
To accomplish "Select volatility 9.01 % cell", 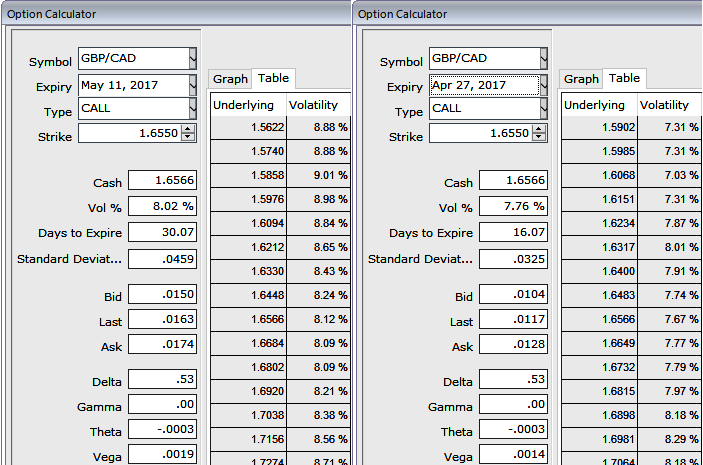I will click(x=318, y=175).
